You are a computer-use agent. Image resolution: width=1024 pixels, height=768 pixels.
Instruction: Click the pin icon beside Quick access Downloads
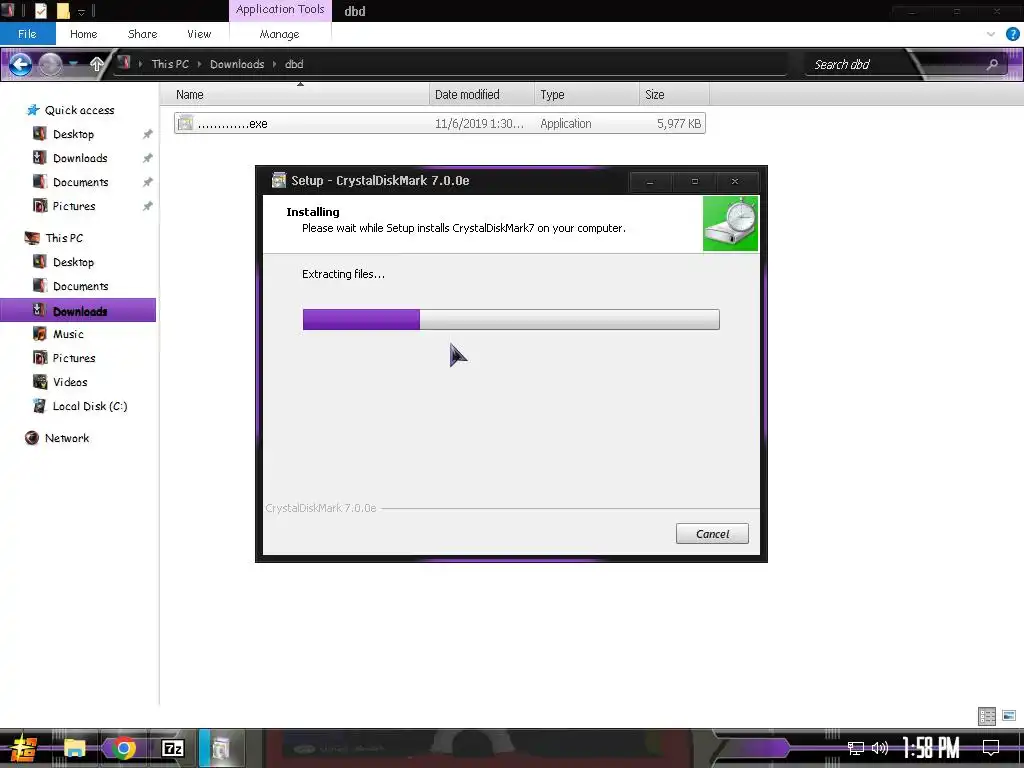pos(148,158)
